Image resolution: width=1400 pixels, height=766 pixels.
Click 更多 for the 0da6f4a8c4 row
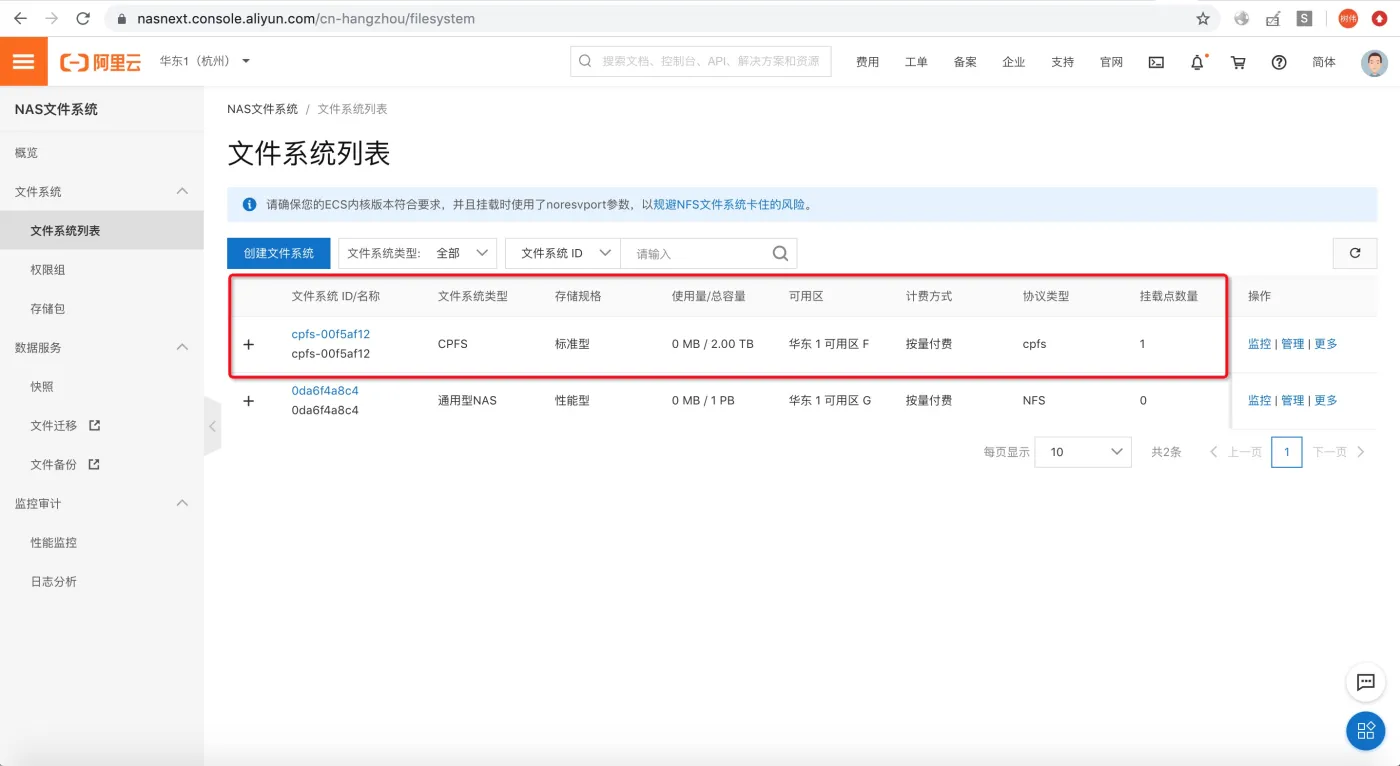(1326, 401)
